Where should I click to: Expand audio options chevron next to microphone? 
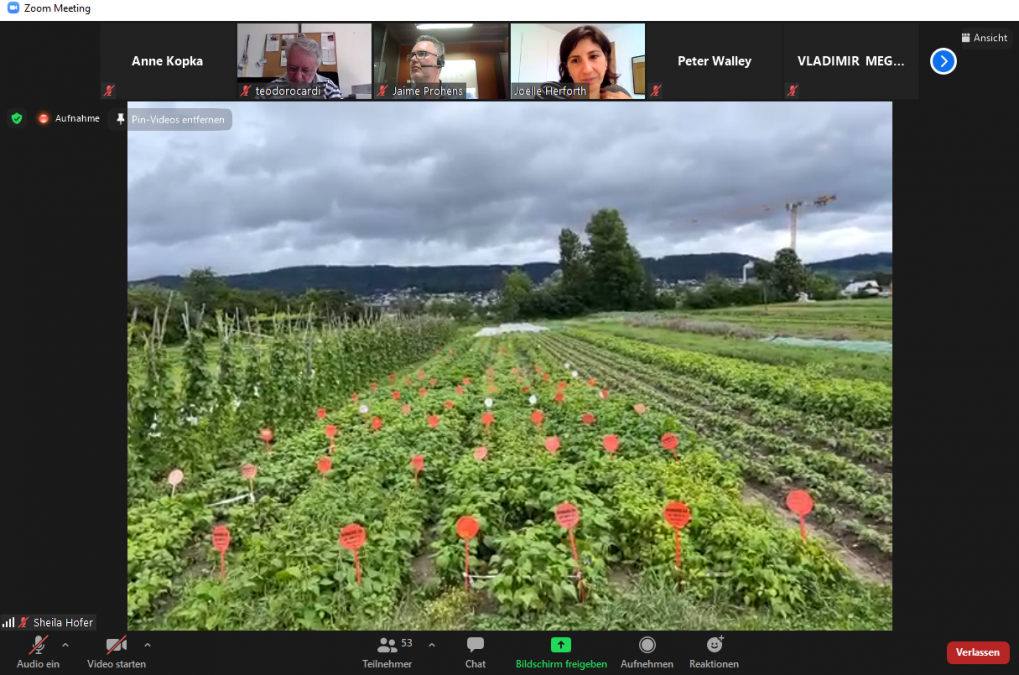pos(66,645)
